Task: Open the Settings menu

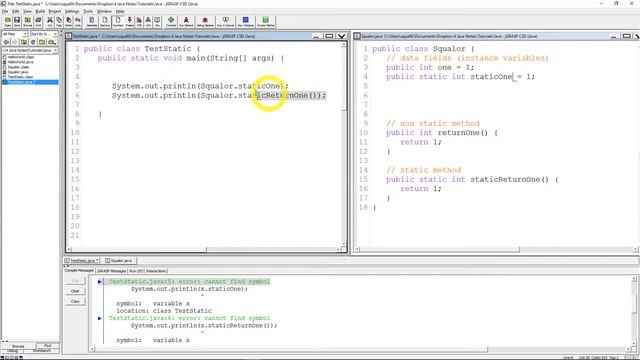Action: pyautogui.click(x=72, y=11)
